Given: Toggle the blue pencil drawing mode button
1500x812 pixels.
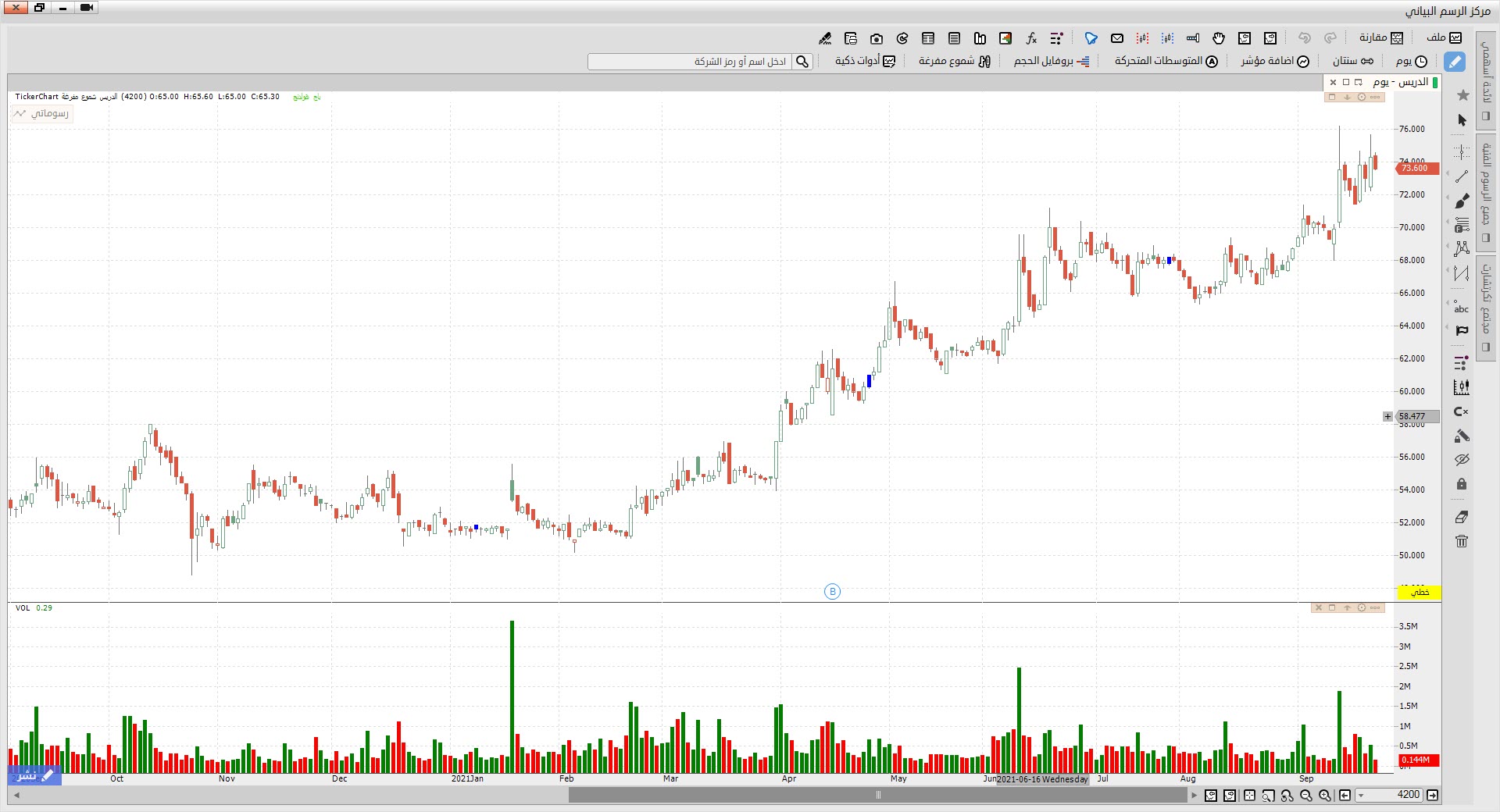Looking at the screenshot, I should click(x=1455, y=62).
